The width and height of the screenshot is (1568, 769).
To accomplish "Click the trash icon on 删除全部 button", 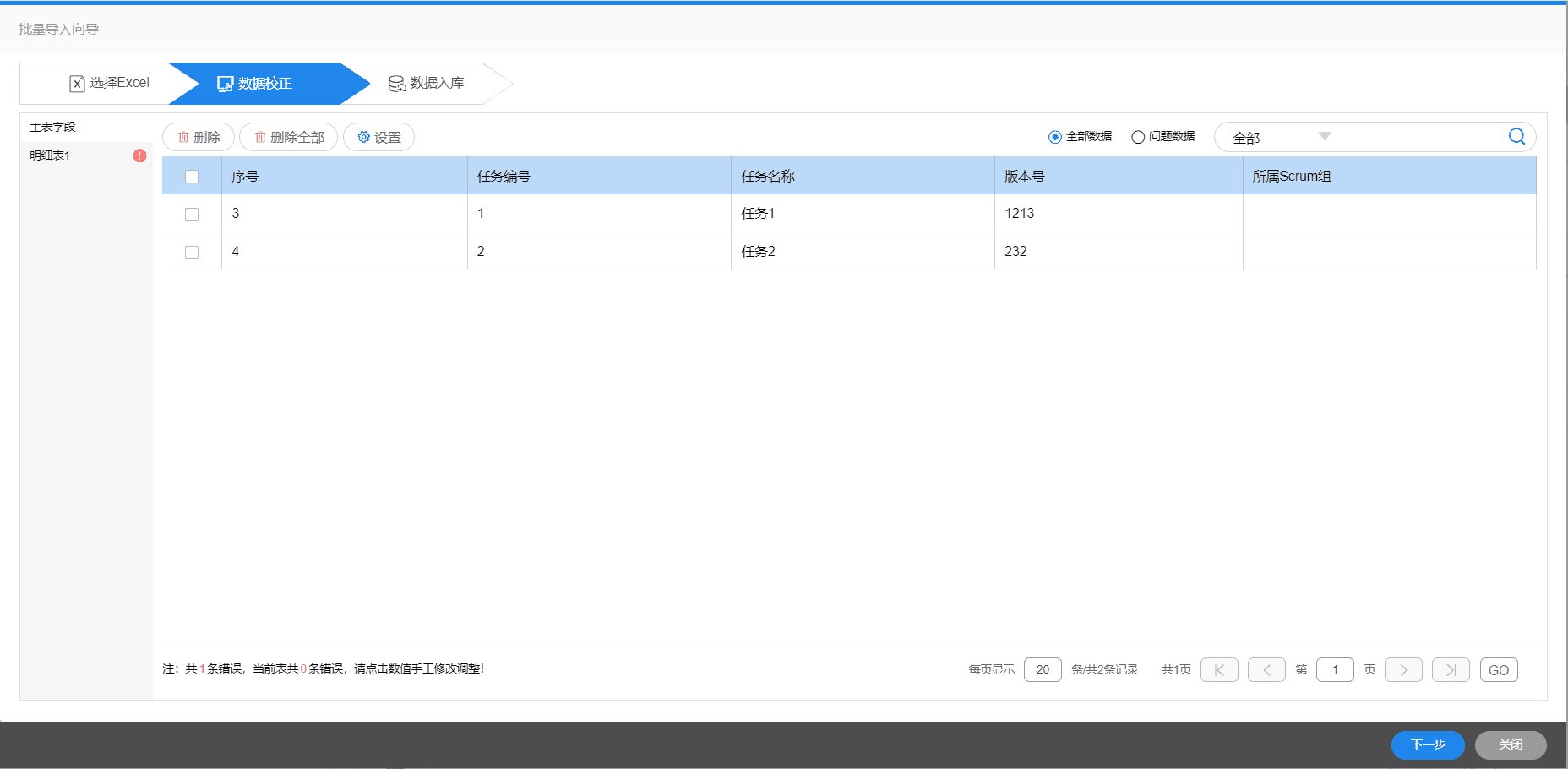I will click(x=260, y=137).
